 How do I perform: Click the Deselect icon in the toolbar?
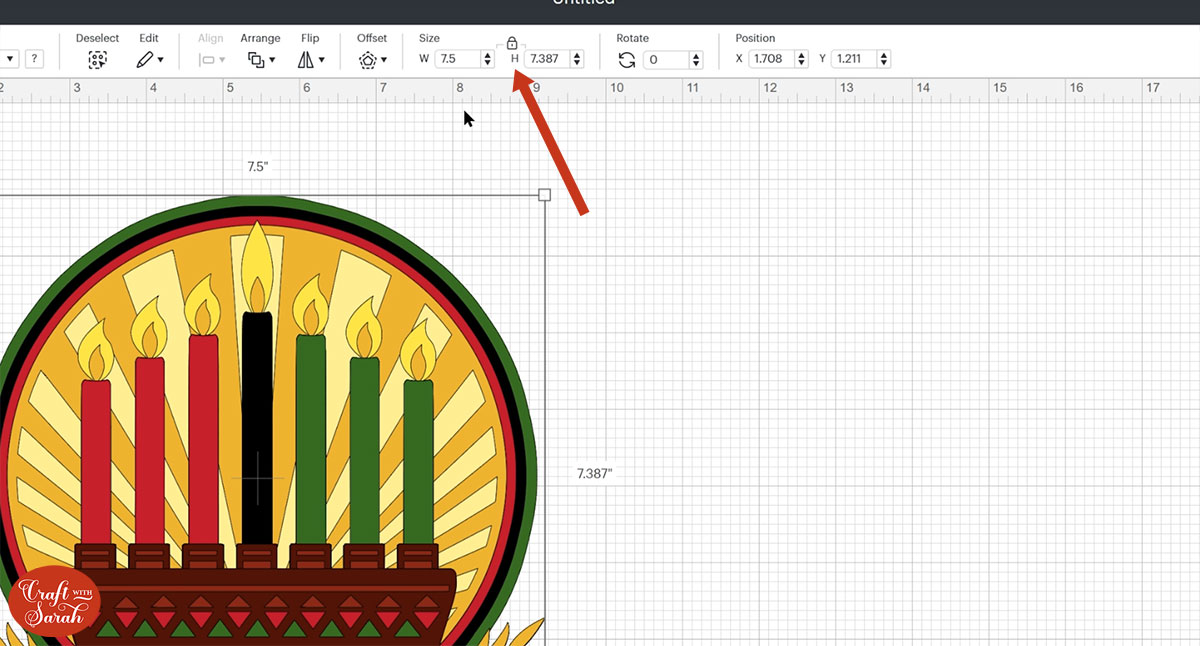pyautogui.click(x=97, y=60)
